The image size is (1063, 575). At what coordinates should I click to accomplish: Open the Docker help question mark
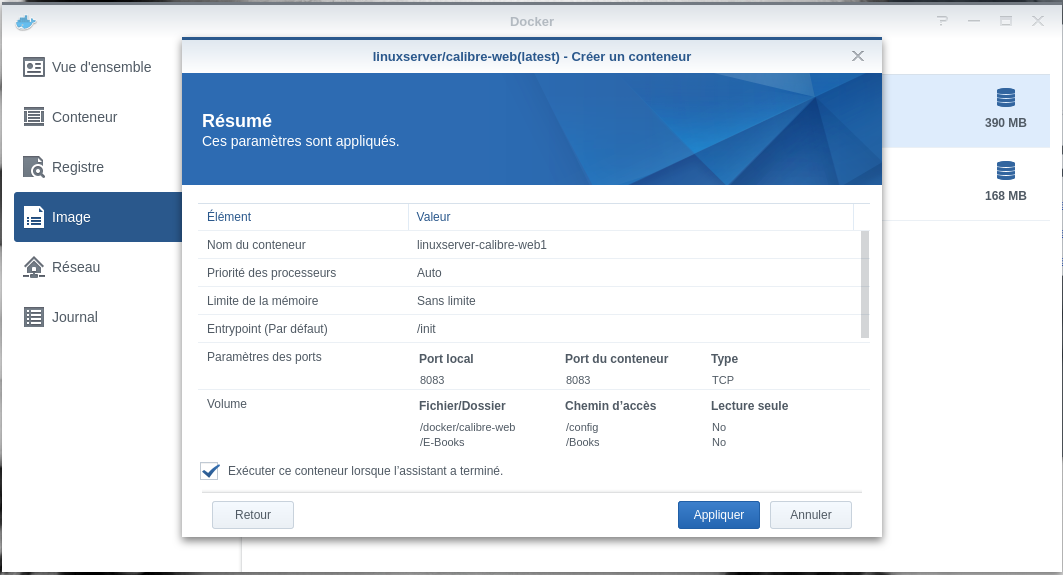pos(941,21)
